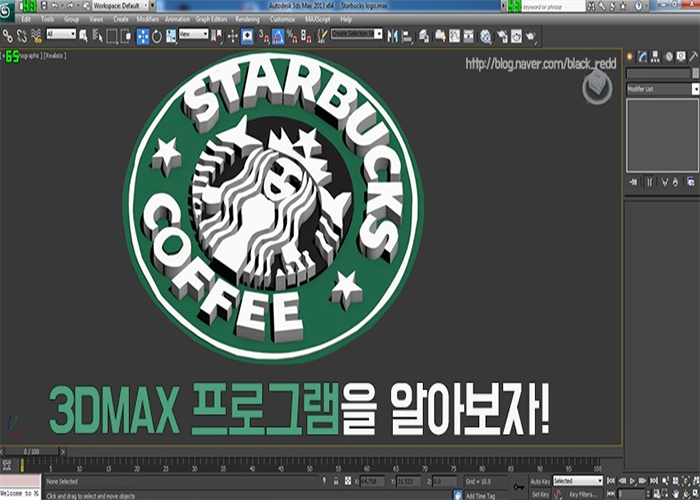
Task: Click the Unlink Selection icon
Action: (x=22, y=36)
